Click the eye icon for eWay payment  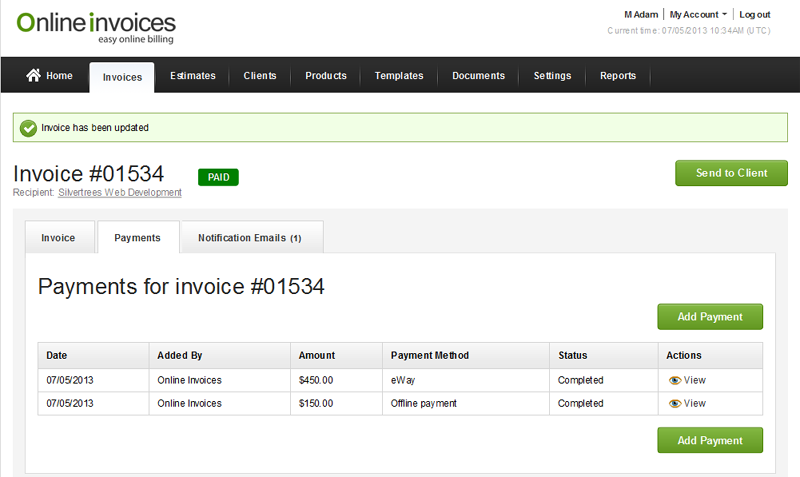[675, 380]
